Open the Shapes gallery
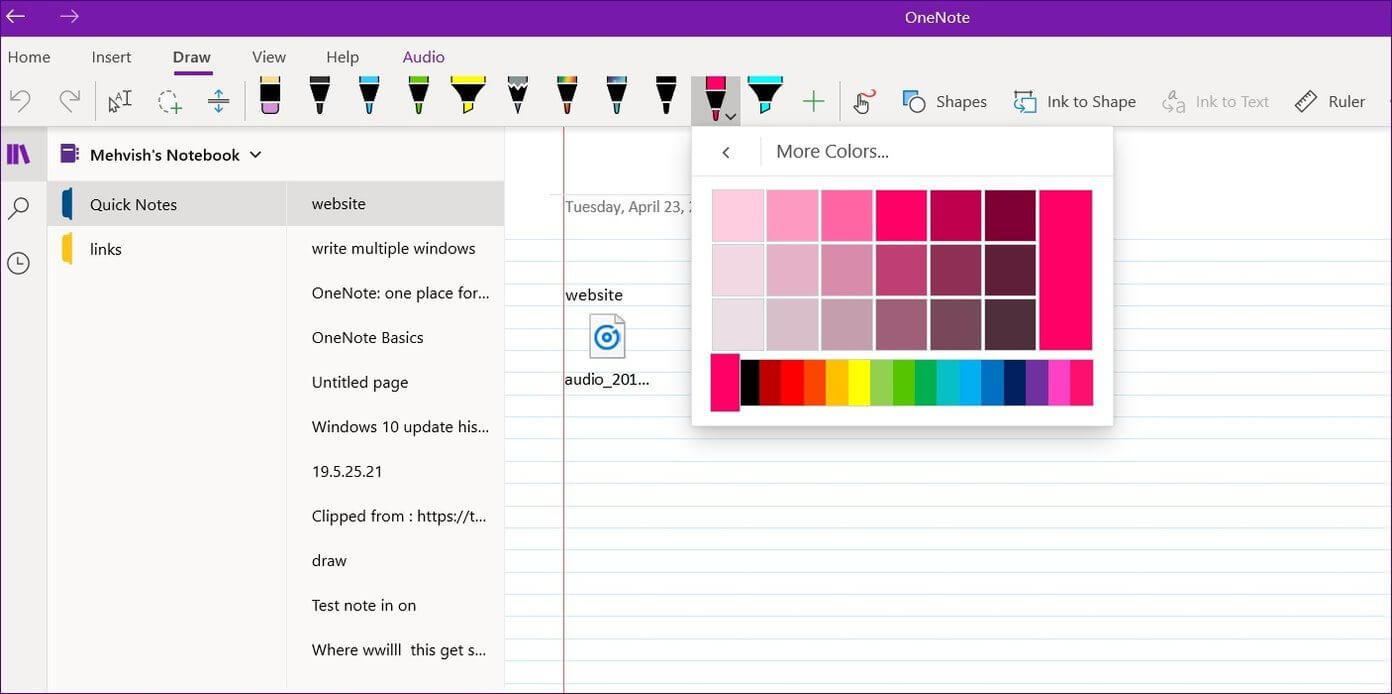1392x694 pixels. 944,101
